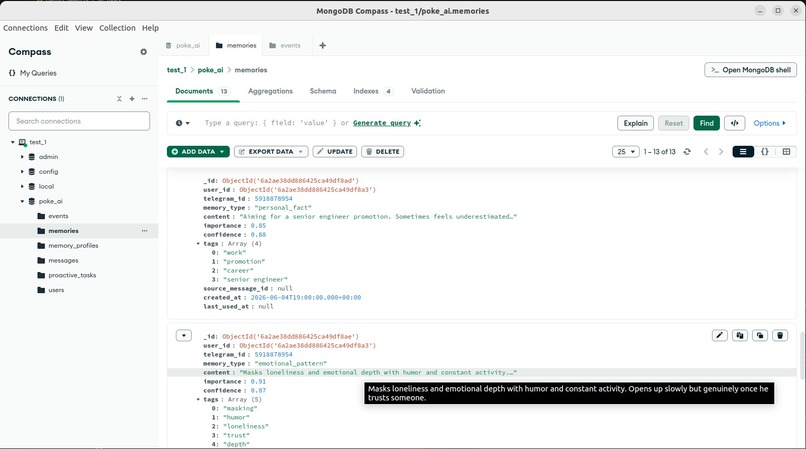
Task: Click Generate query link
Action: pos(382,123)
